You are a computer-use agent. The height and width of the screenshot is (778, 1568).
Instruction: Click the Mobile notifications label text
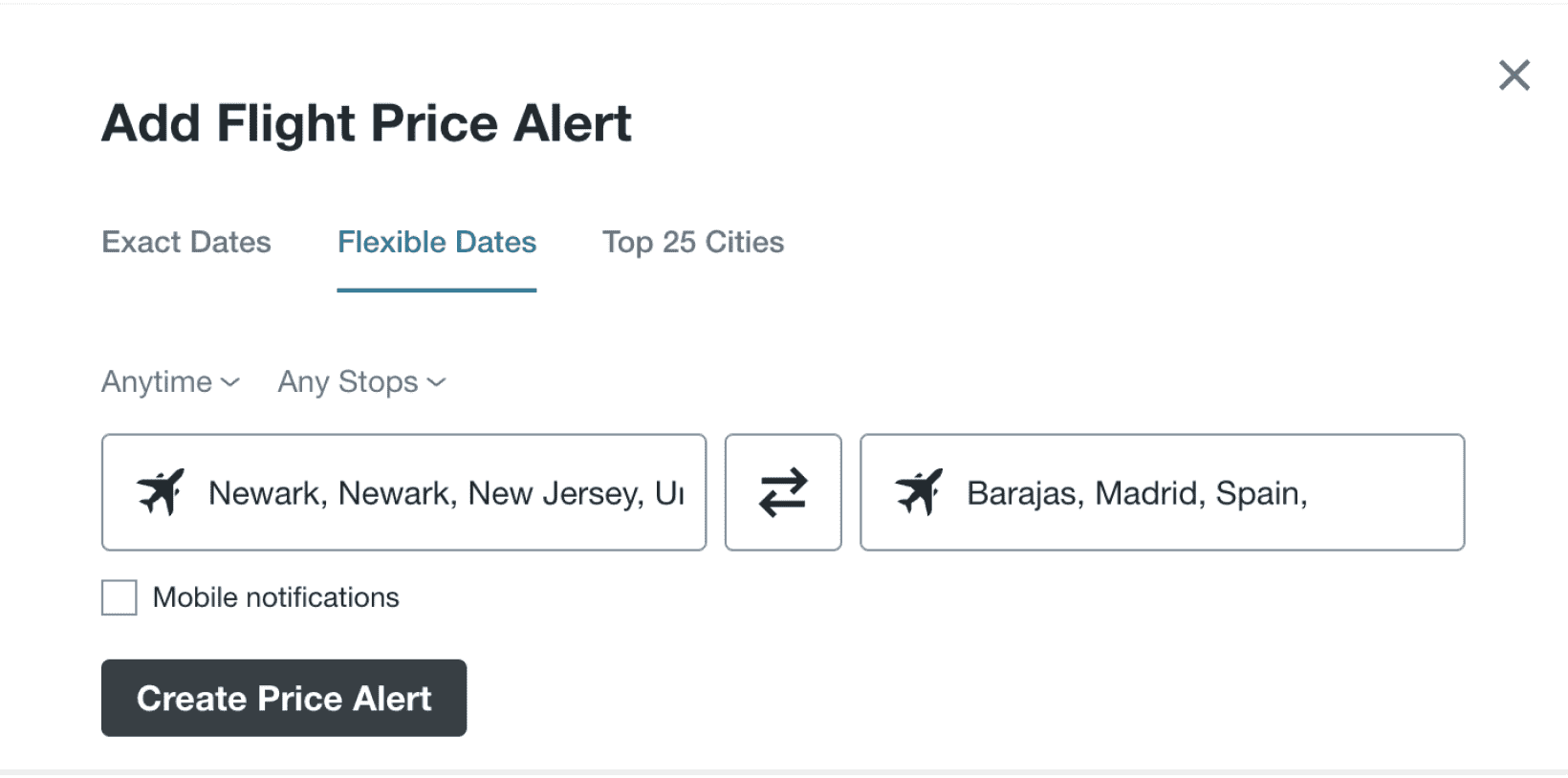(275, 597)
